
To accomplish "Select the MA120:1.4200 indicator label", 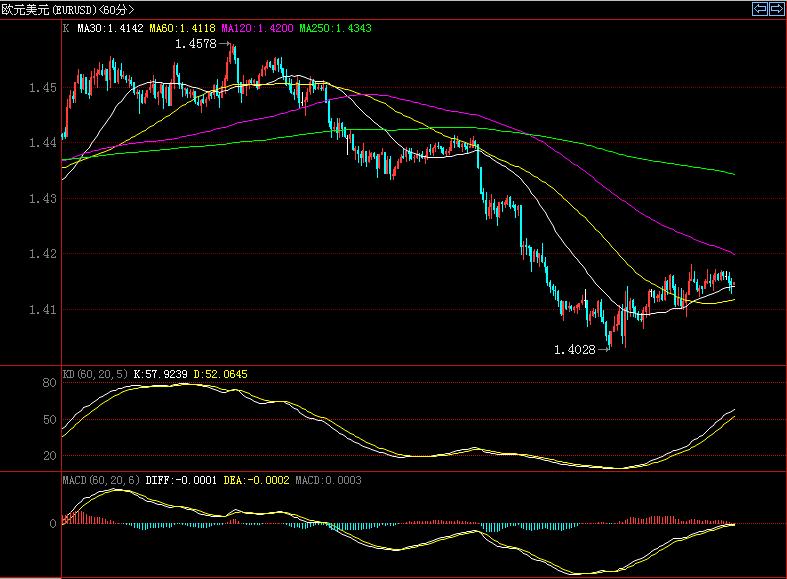I will click(257, 28).
